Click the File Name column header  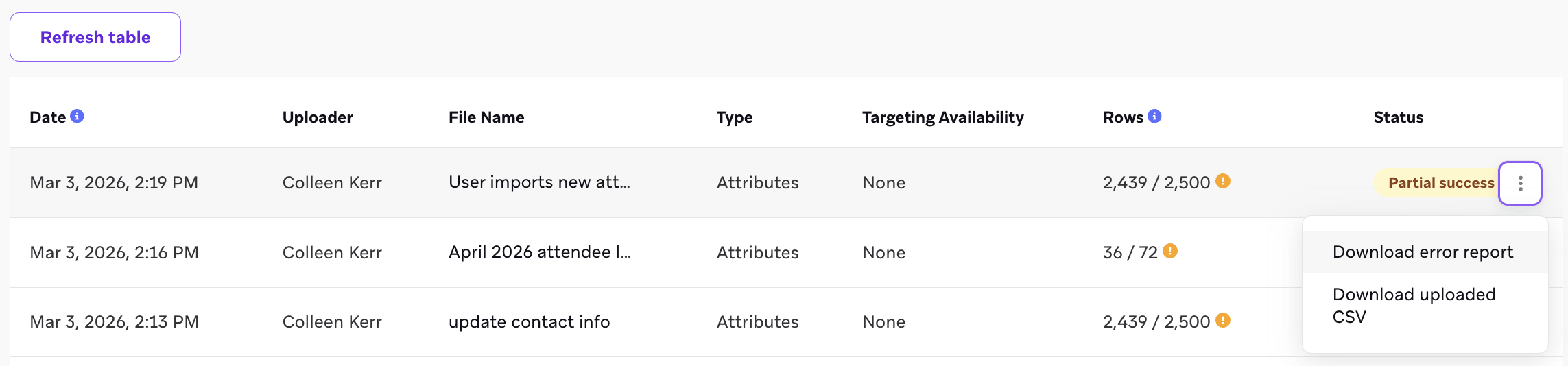pos(486,117)
